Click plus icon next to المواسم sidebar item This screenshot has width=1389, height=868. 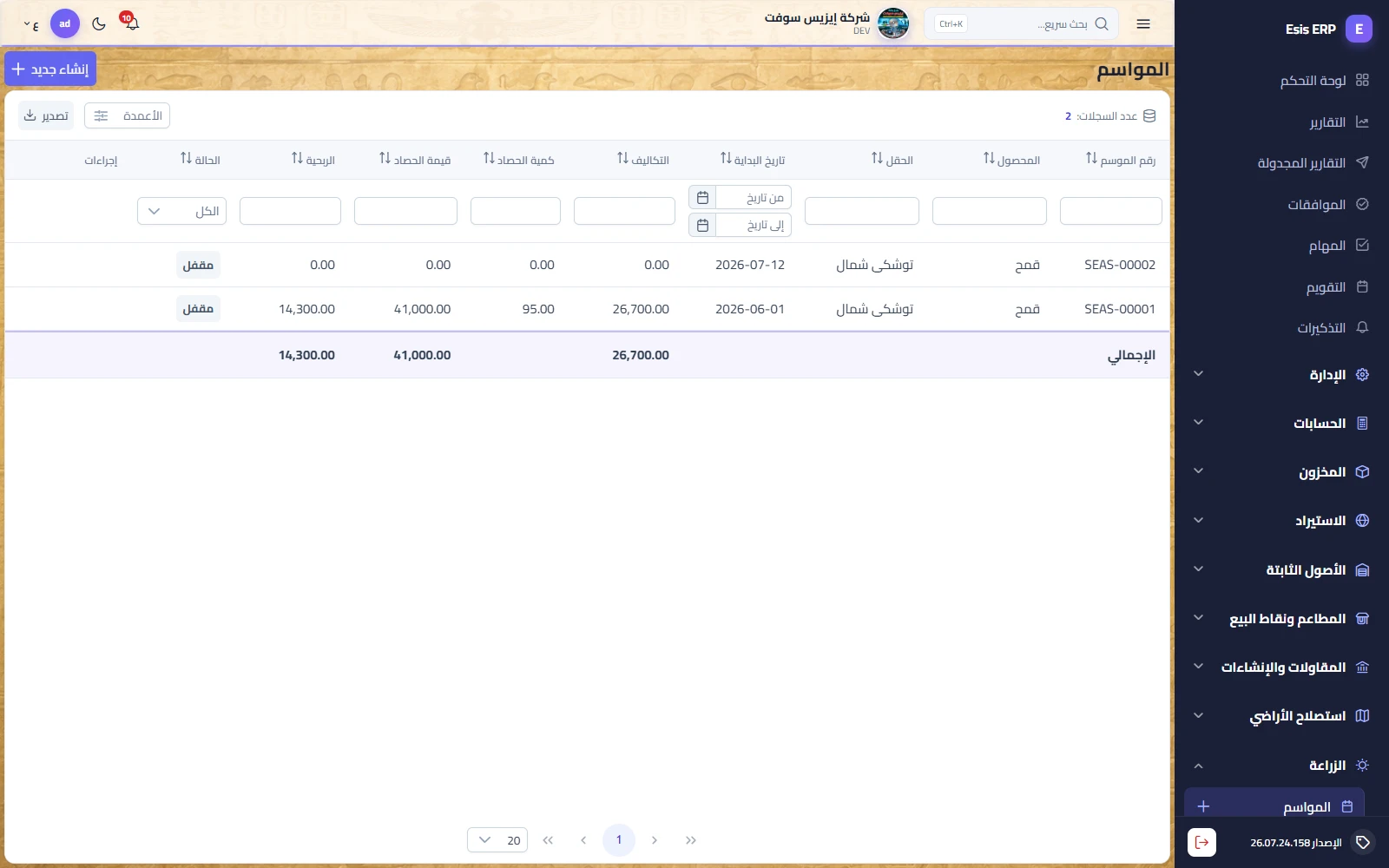point(1203,806)
